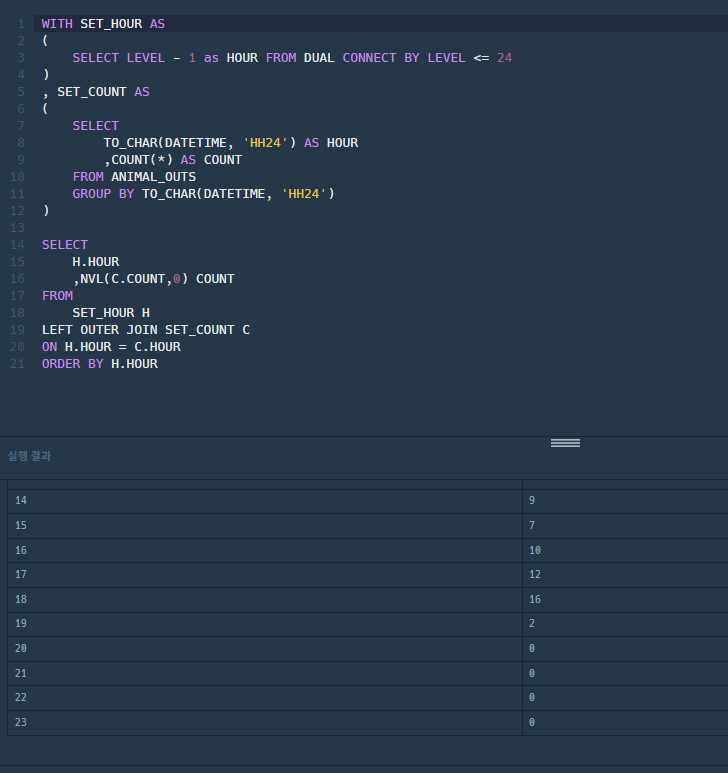The height and width of the screenshot is (773, 728).
Task: Select hour cell 22 in results table
Action: (265, 698)
